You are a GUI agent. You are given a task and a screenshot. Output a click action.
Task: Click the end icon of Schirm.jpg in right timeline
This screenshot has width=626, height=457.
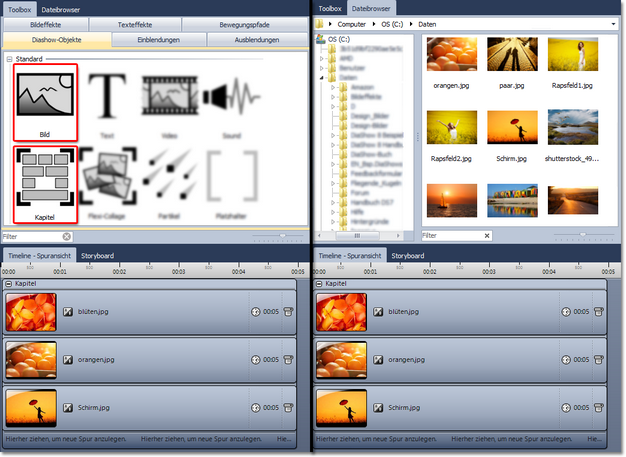[599, 408]
